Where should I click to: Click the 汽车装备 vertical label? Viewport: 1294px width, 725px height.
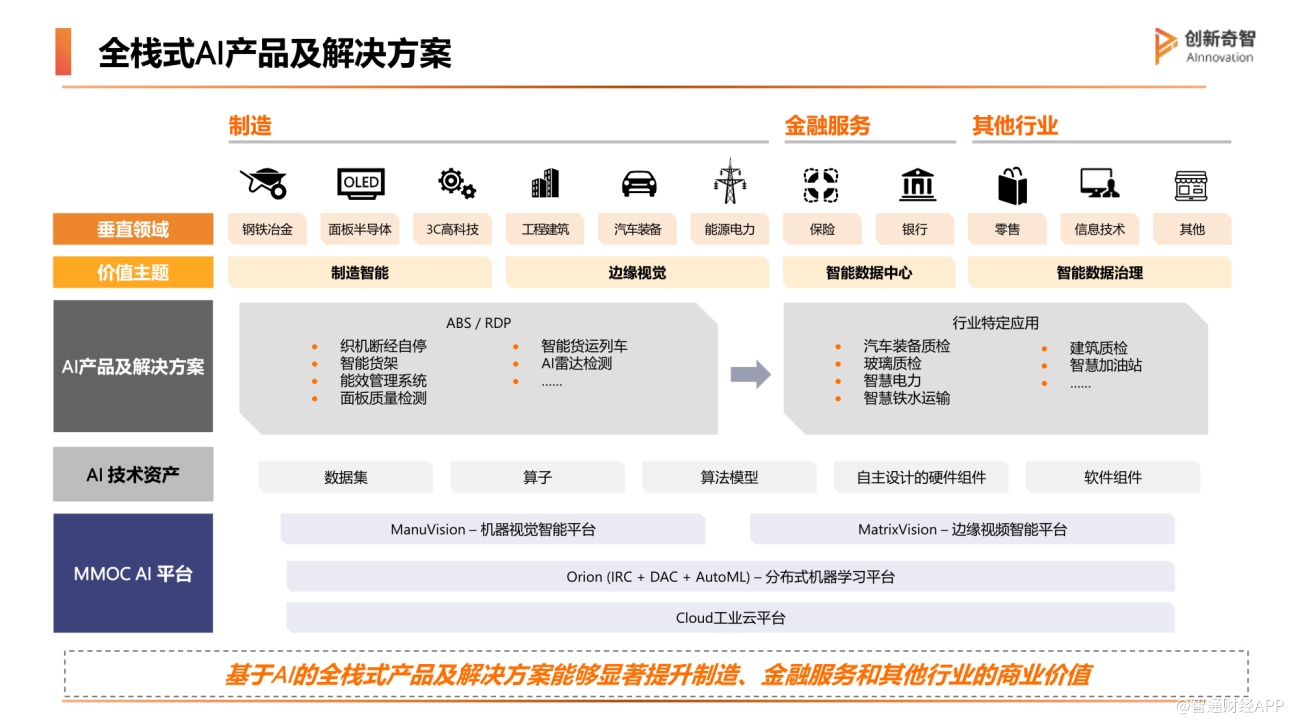[x=637, y=229]
